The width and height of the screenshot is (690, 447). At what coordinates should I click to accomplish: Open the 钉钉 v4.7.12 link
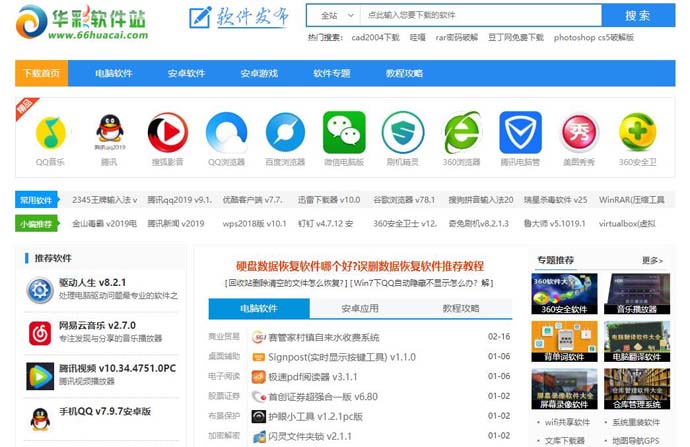(x=325, y=224)
